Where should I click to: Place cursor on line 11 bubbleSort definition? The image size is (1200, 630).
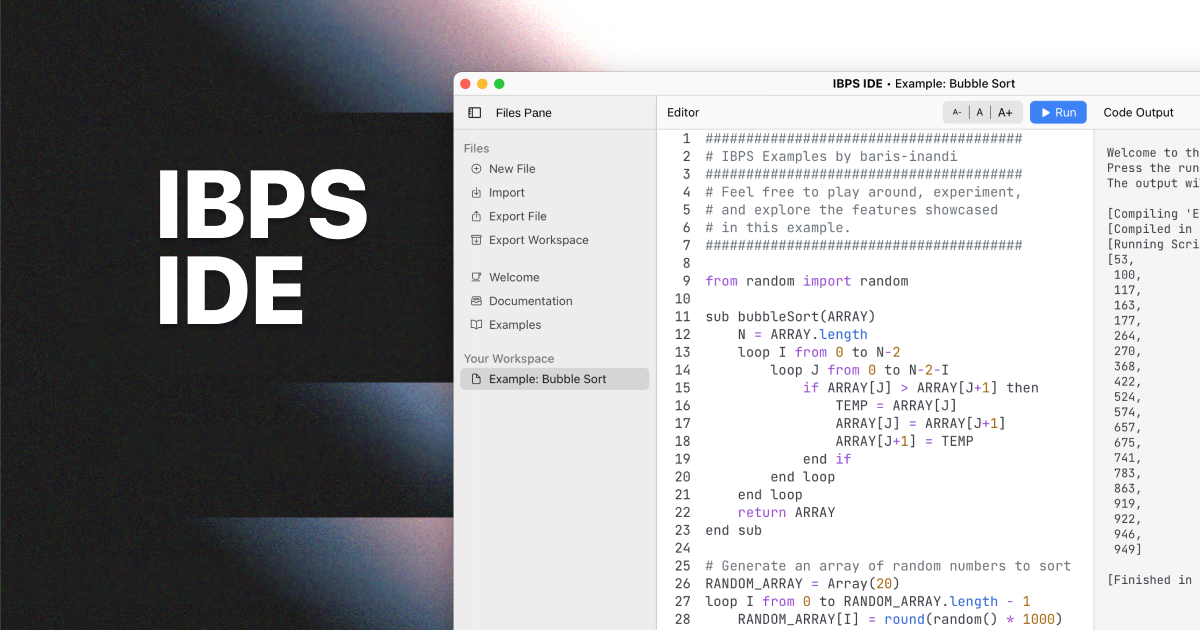tap(790, 317)
